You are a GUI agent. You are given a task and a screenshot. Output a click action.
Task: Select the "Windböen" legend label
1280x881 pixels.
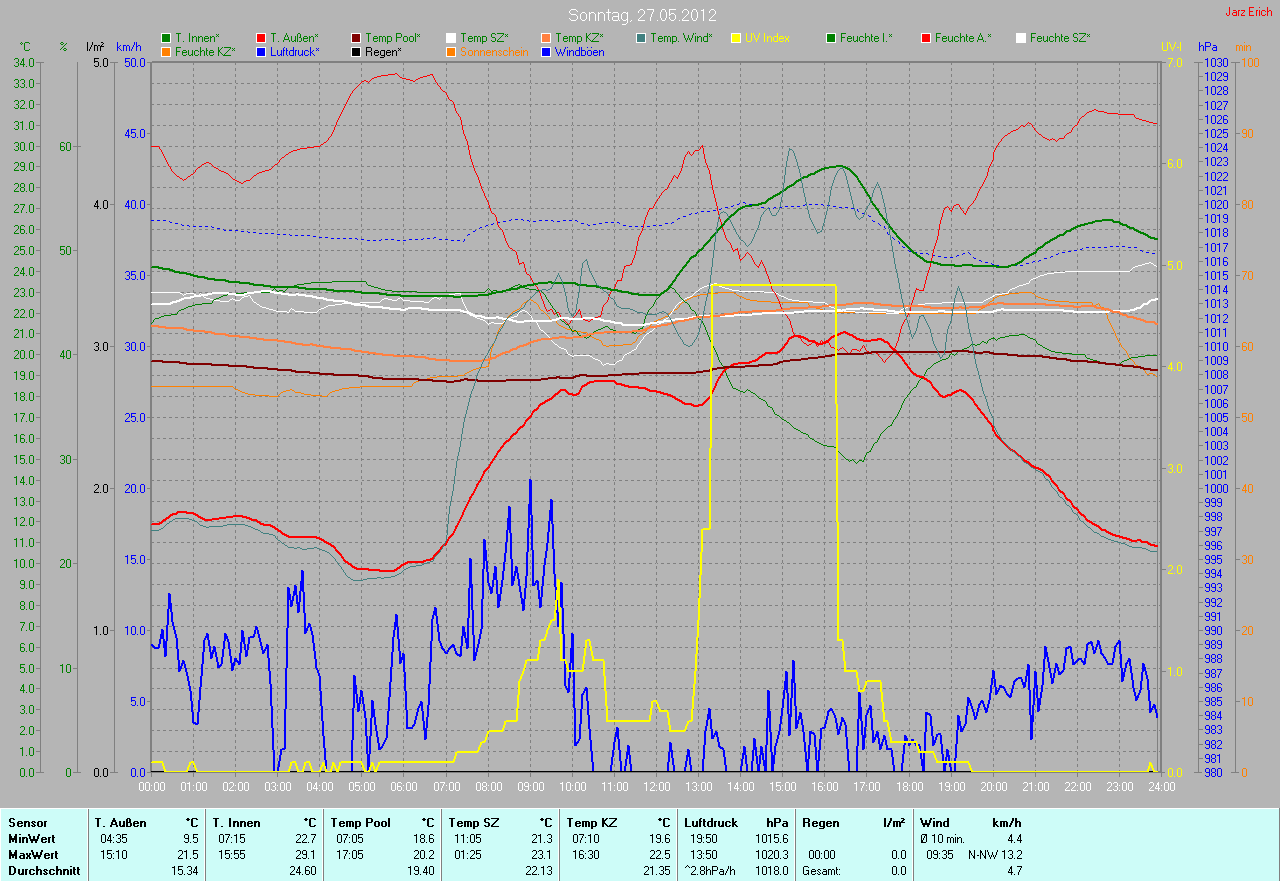pos(580,51)
